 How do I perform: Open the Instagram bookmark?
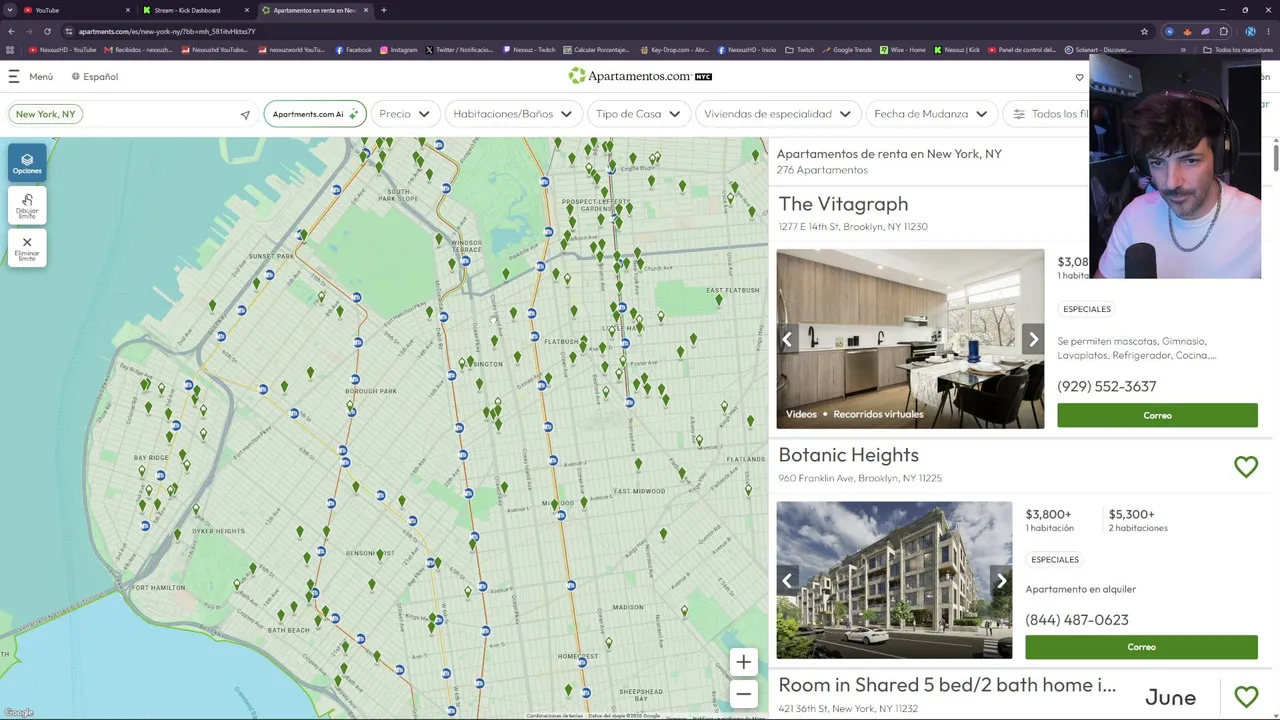[x=399, y=50]
